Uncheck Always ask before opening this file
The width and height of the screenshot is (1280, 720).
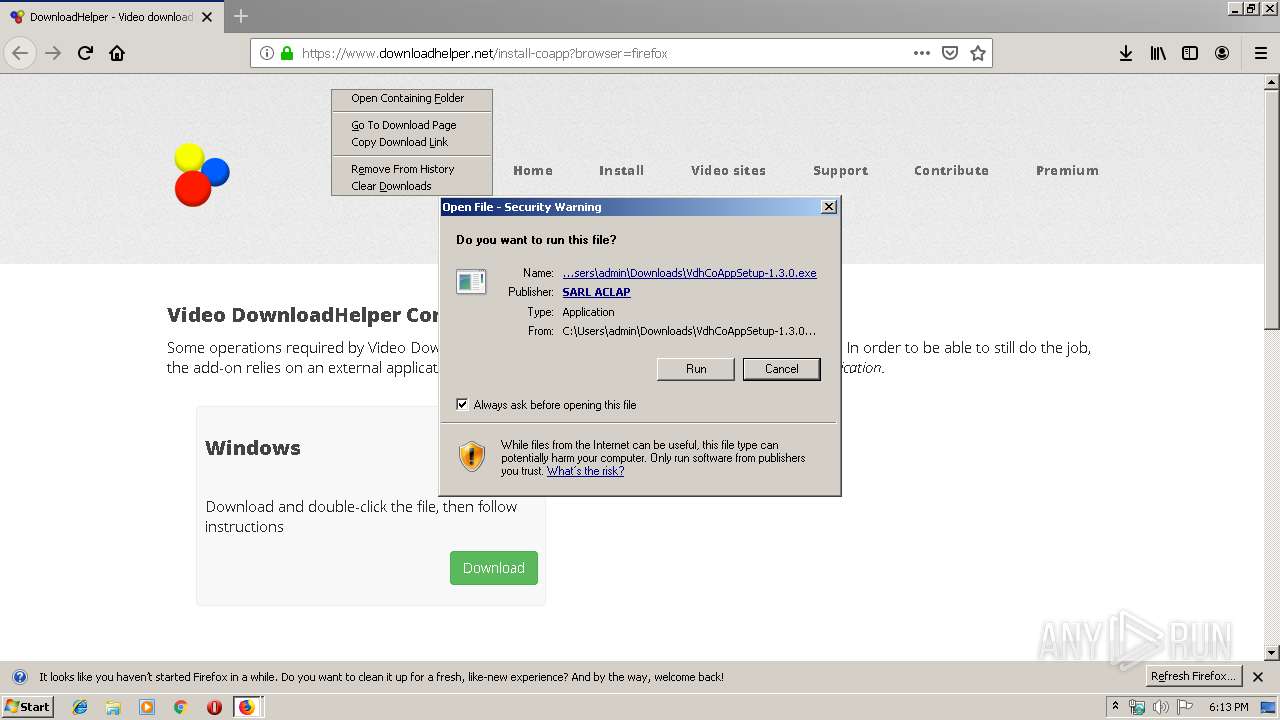click(462, 404)
